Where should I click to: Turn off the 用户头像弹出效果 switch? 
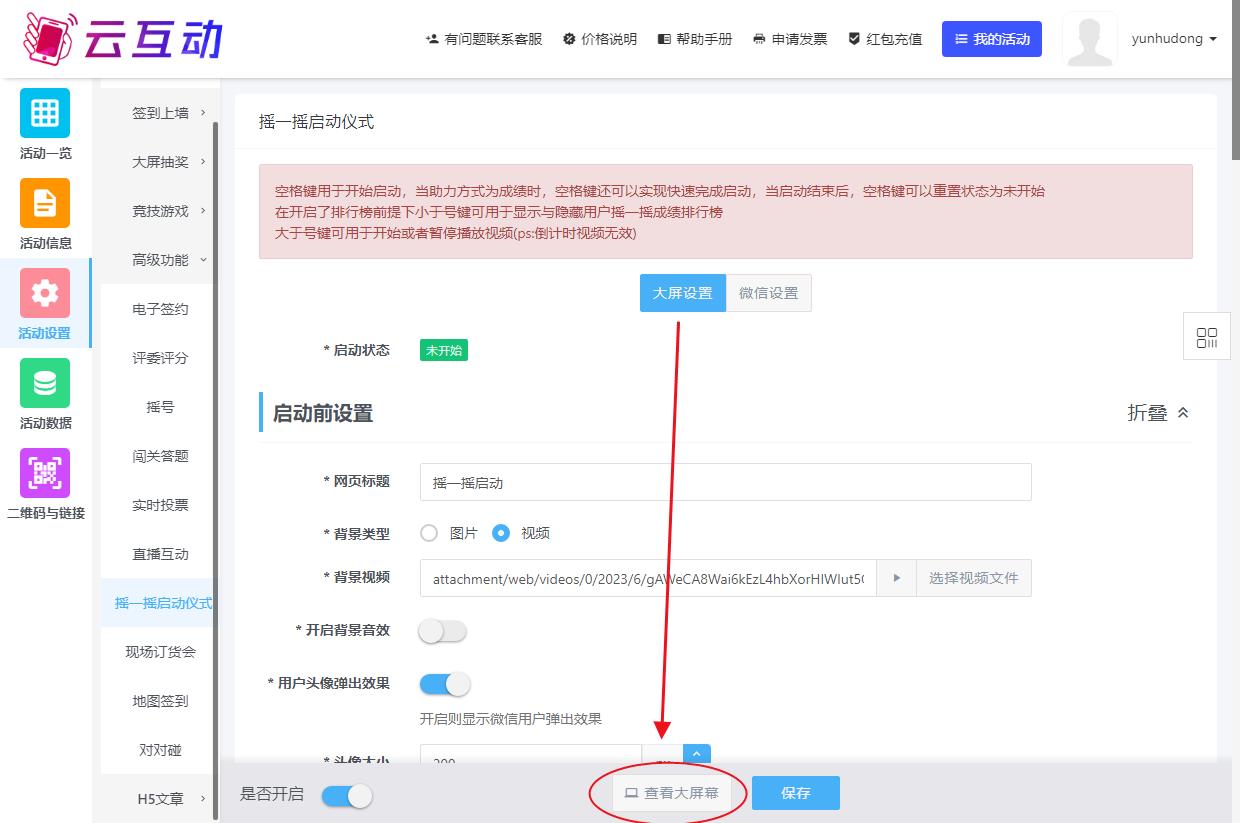[444, 684]
